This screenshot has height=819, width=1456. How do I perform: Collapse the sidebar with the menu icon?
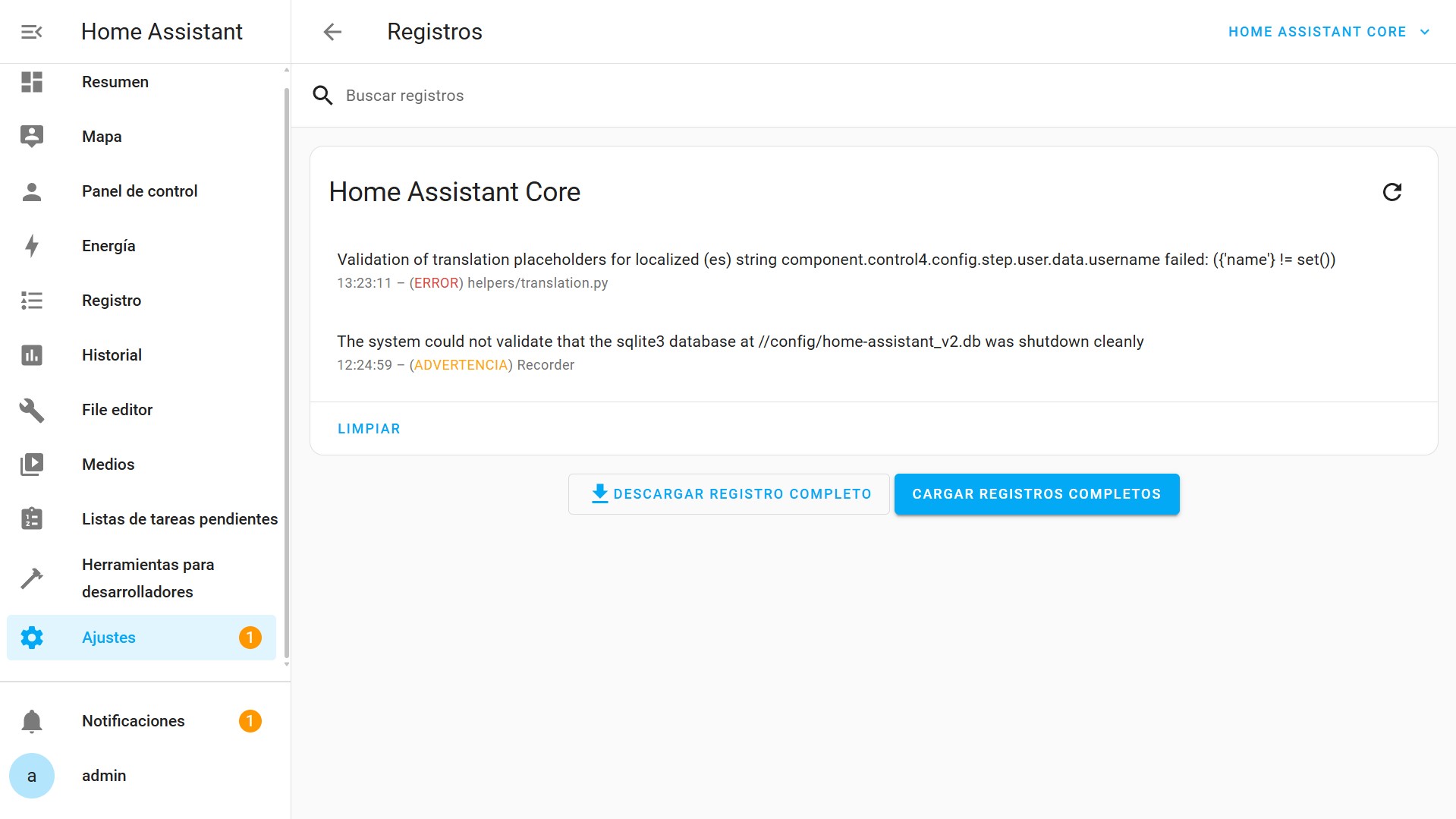pyautogui.click(x=31, y=32)
